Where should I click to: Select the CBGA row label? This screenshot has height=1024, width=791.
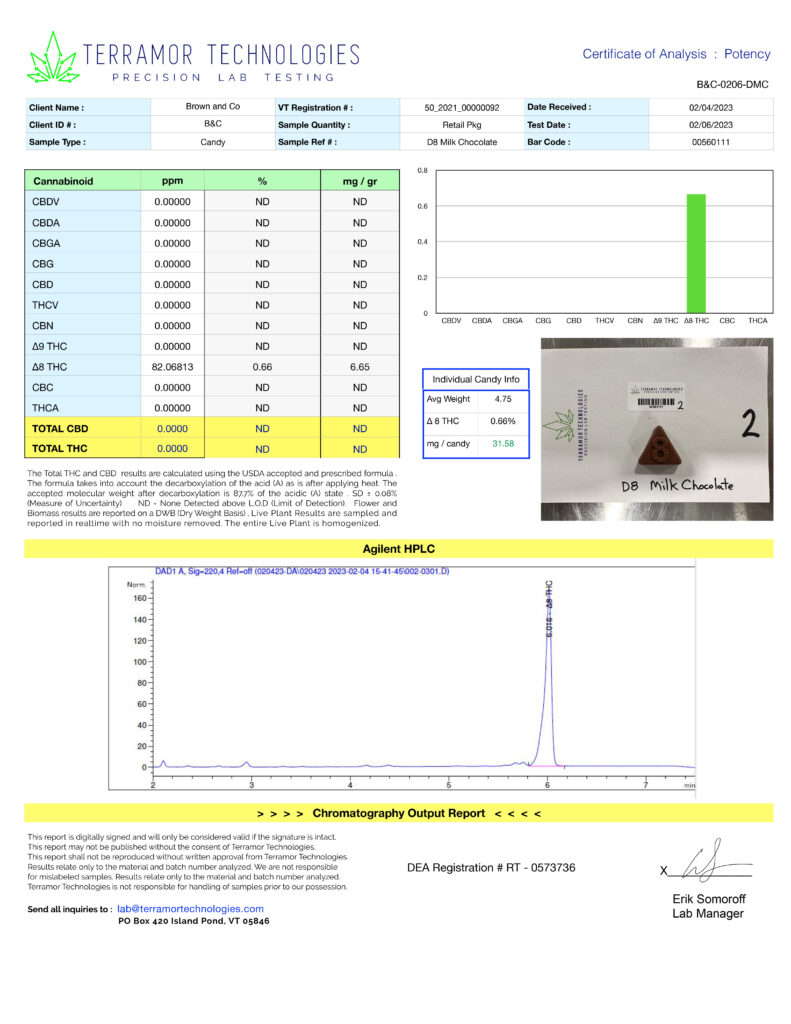46,243
